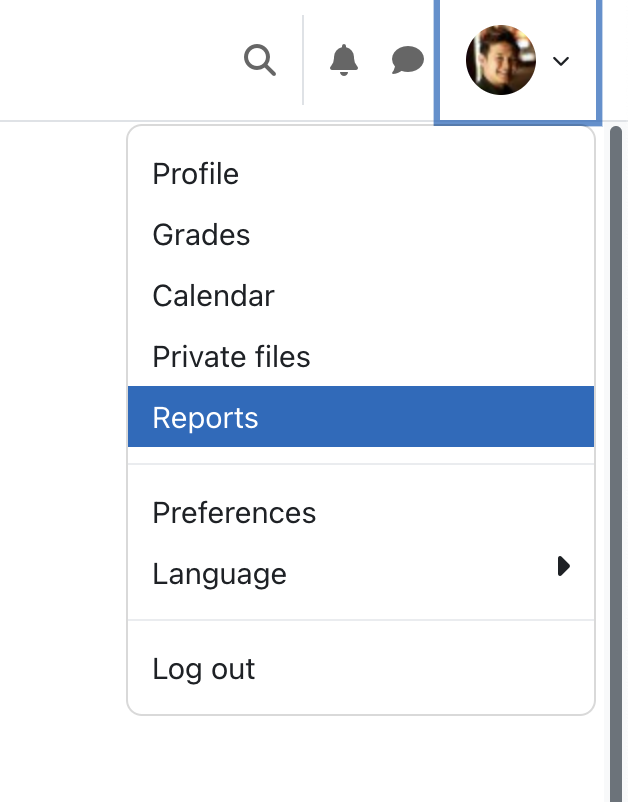Expand the Language submenu arrow
Viewport: 628px width, 802px height.
[x=563, y=566]
